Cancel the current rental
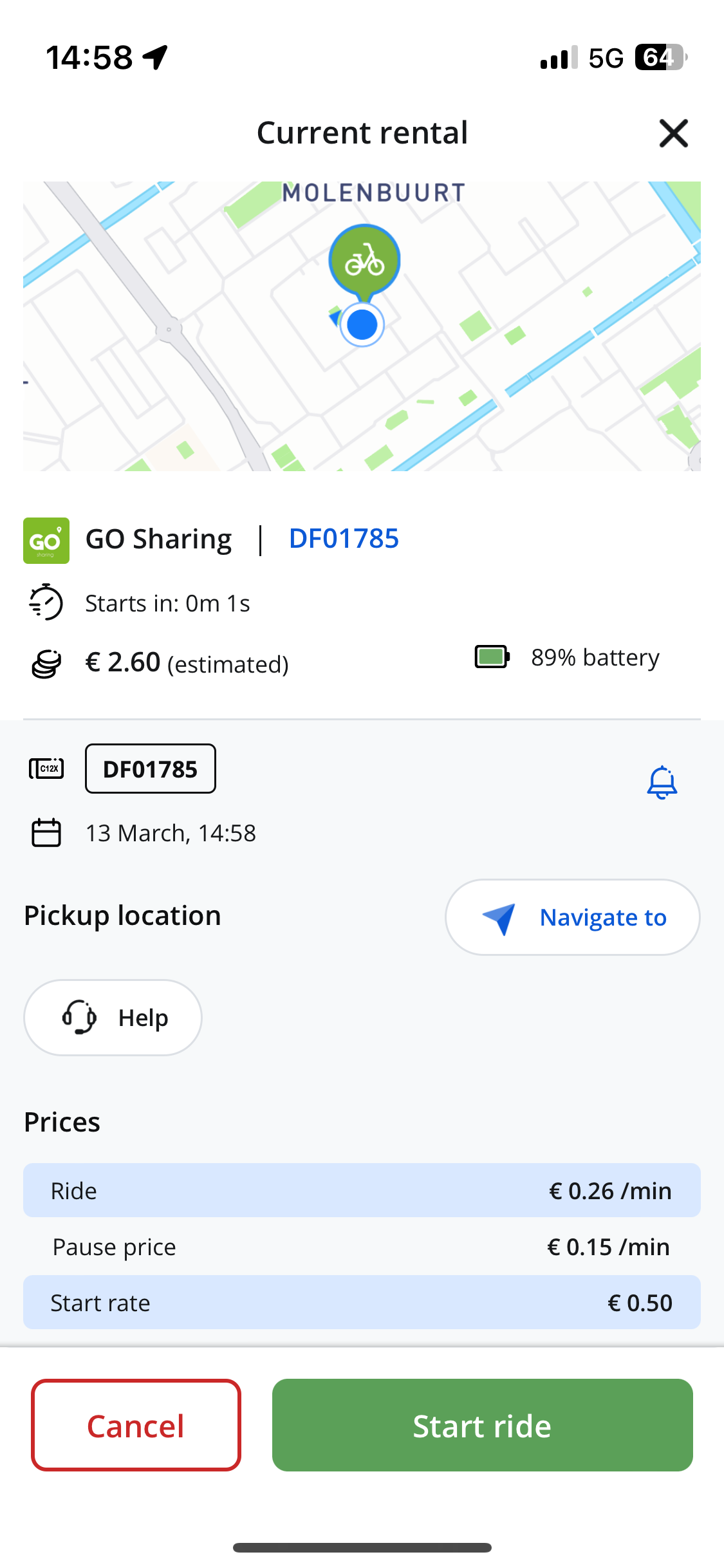The image size is (724, 1568). coord(136,1425)
